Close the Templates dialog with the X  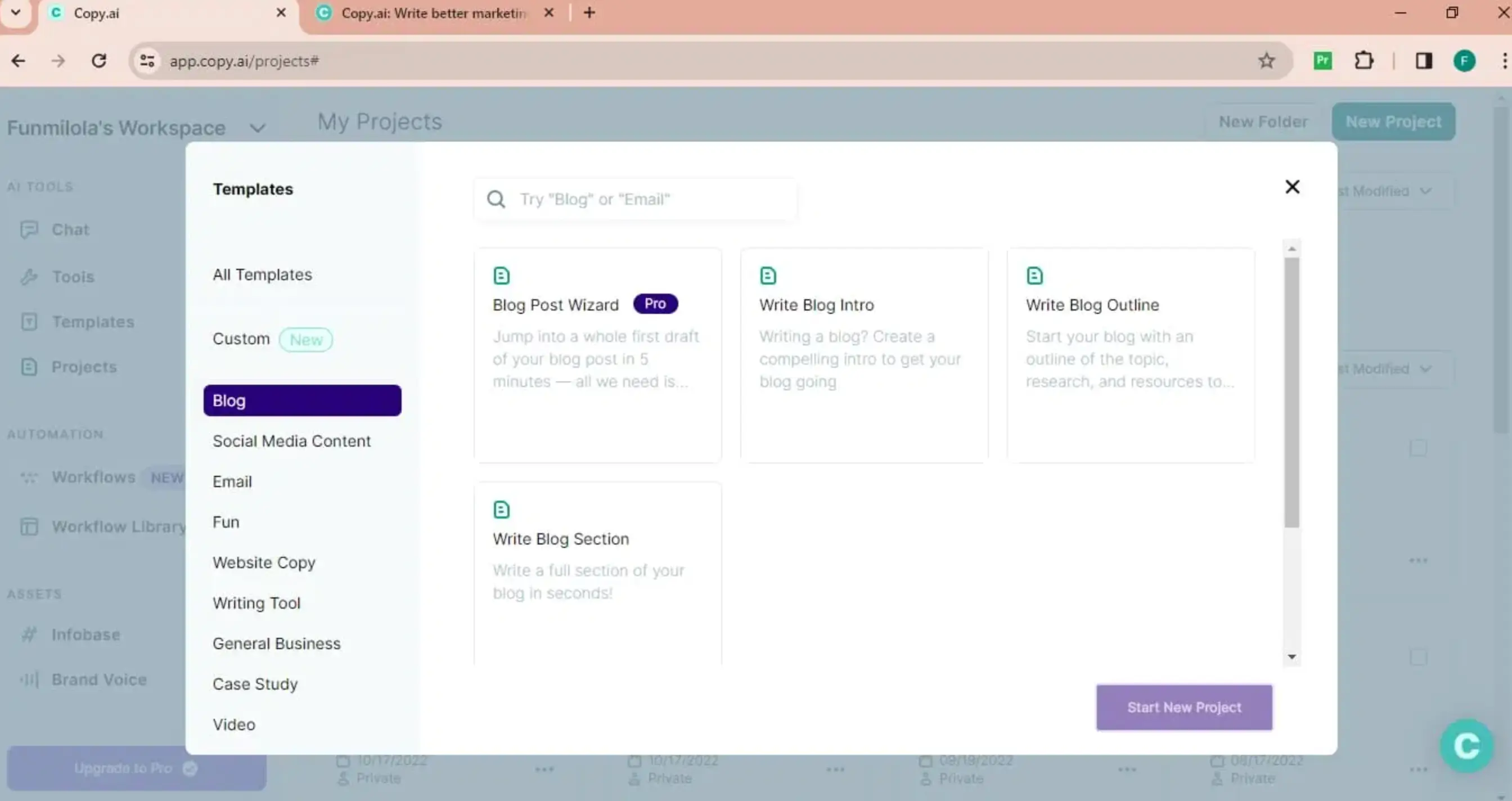1292,187
